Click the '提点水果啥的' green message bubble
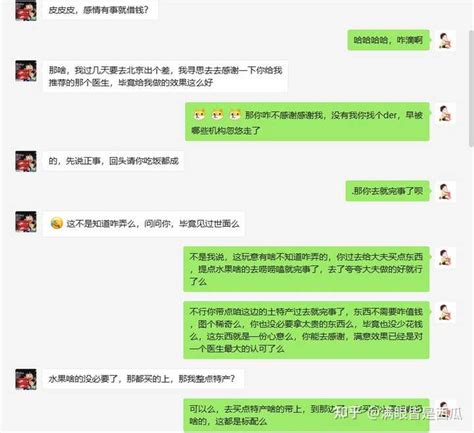The image size is (474, 433). click(306, 269)
